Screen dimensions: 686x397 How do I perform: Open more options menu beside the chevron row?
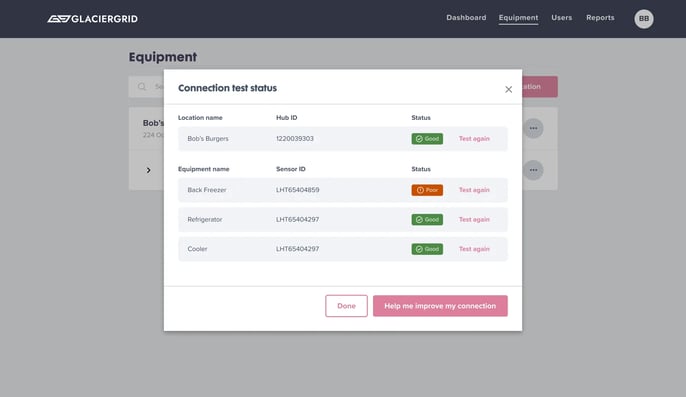tap(533, 170)
